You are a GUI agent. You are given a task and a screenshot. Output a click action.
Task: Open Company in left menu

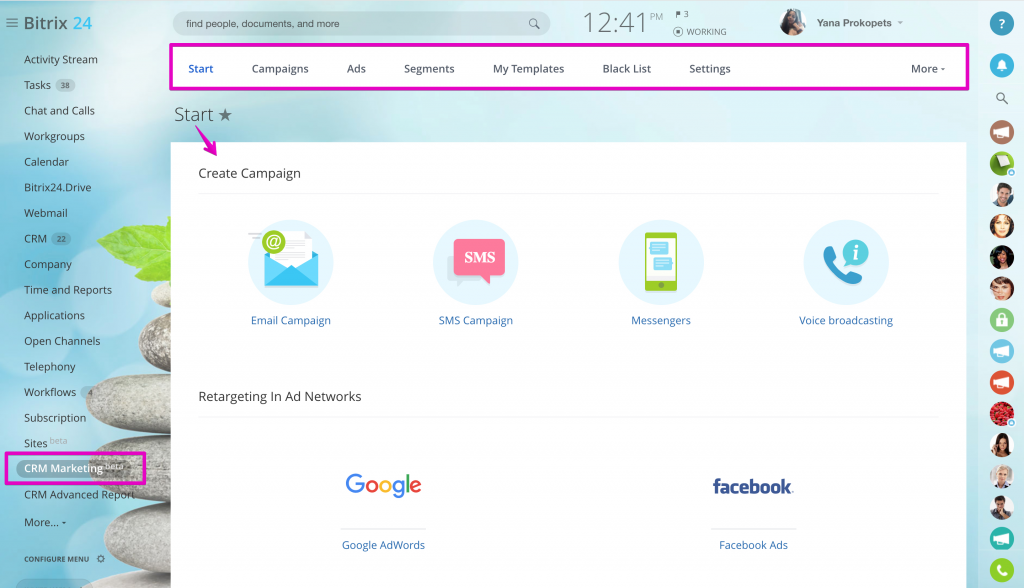48,264
